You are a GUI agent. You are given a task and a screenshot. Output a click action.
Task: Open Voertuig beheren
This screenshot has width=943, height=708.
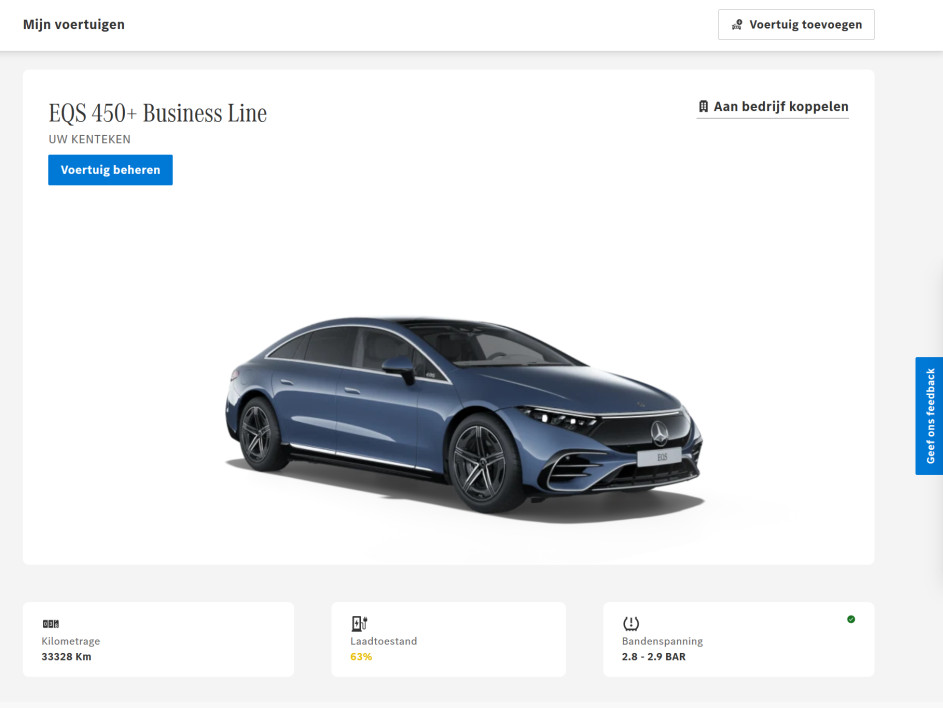[x=110, y=170]
